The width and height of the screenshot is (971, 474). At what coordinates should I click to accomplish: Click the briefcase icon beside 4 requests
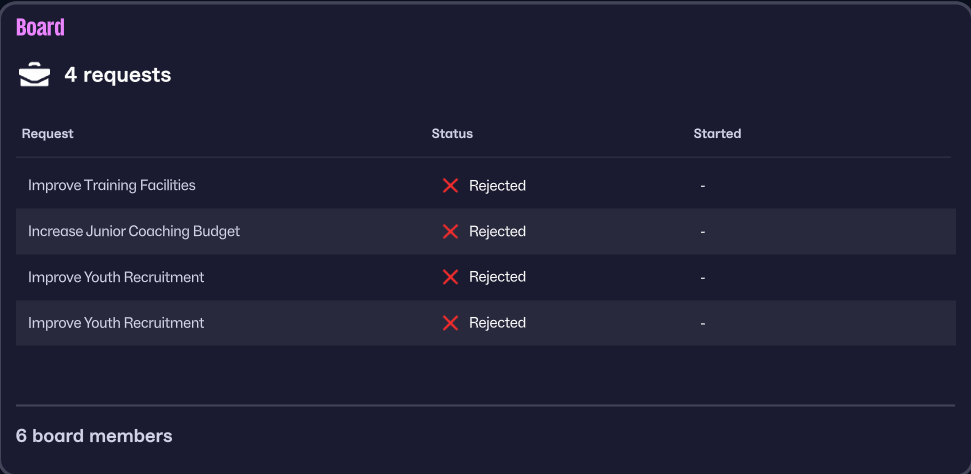[x=34, y=75]
